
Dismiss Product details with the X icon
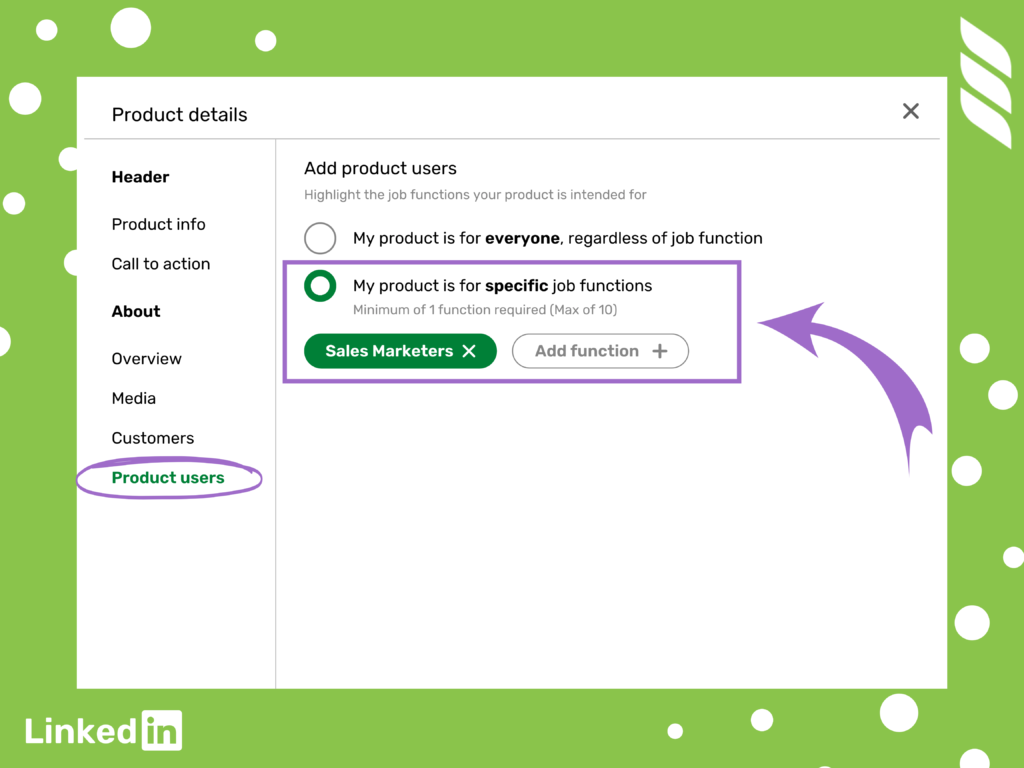pos(910,111)
